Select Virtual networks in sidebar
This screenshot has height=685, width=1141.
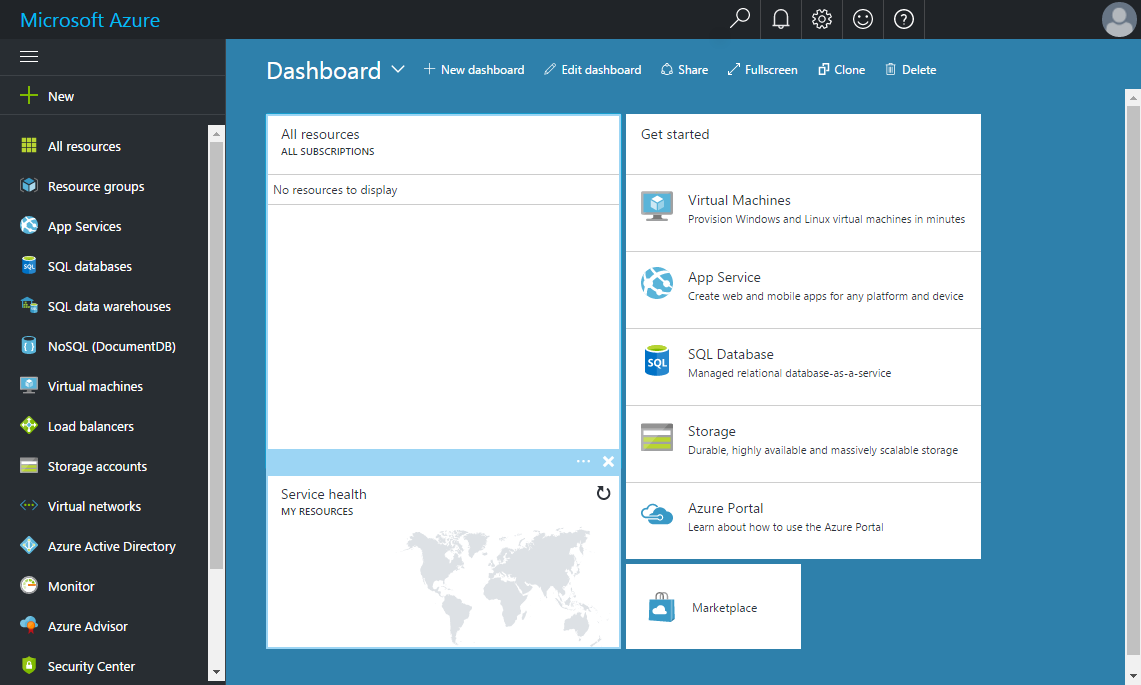95,506
